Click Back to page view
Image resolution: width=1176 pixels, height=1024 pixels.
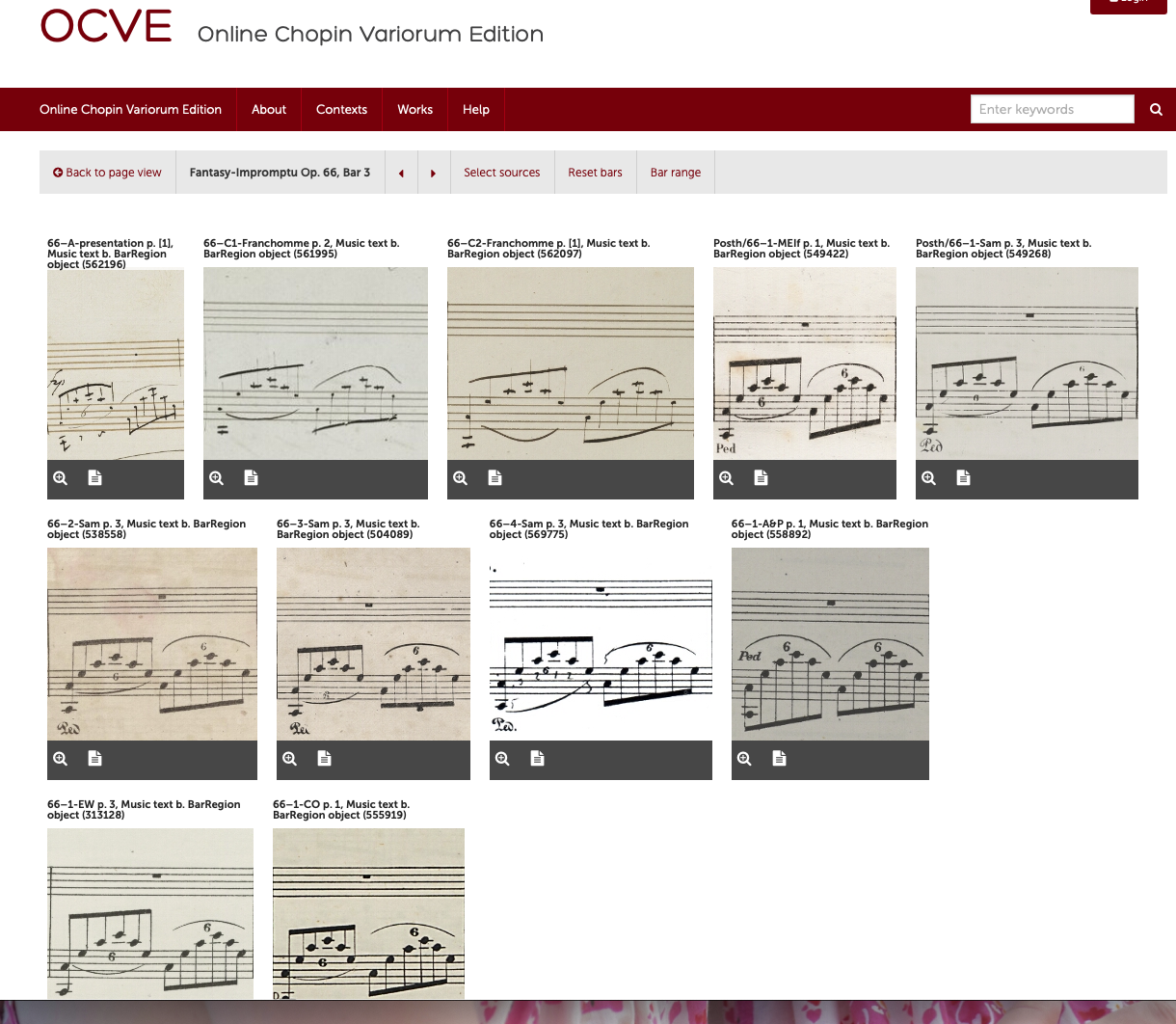click(107, 173)
